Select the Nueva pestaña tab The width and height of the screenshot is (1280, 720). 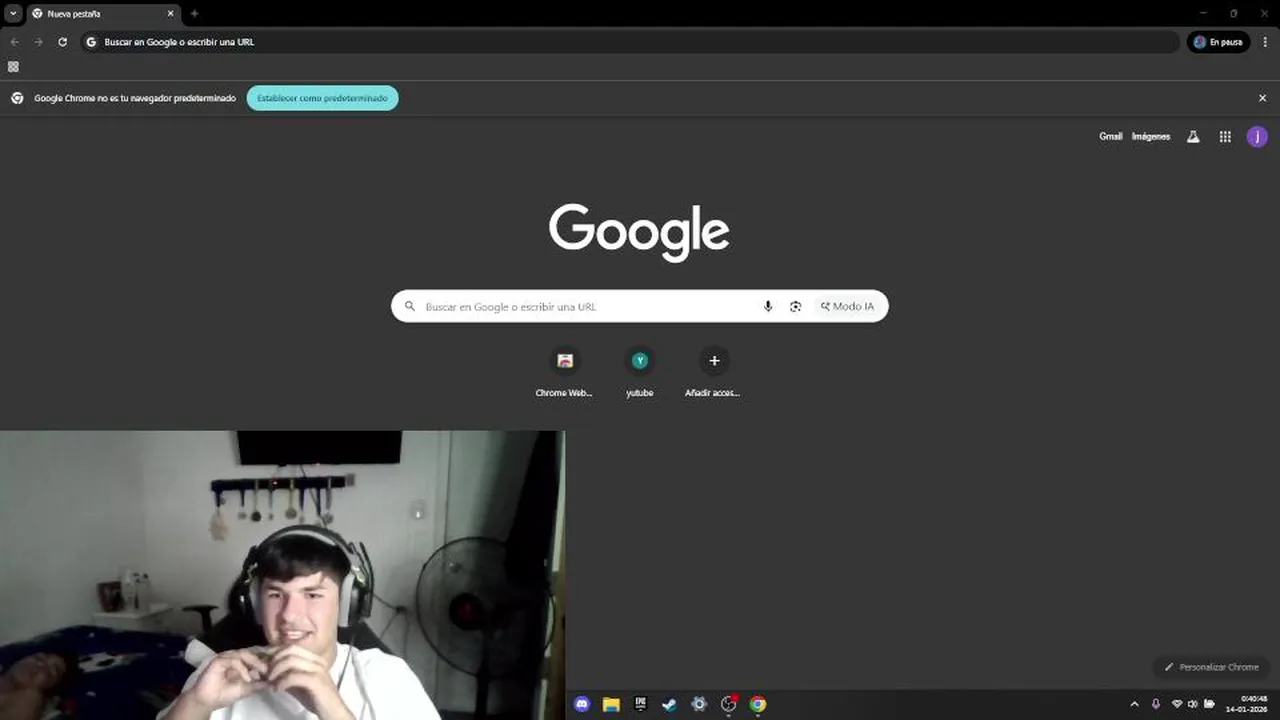pos(101,14)
